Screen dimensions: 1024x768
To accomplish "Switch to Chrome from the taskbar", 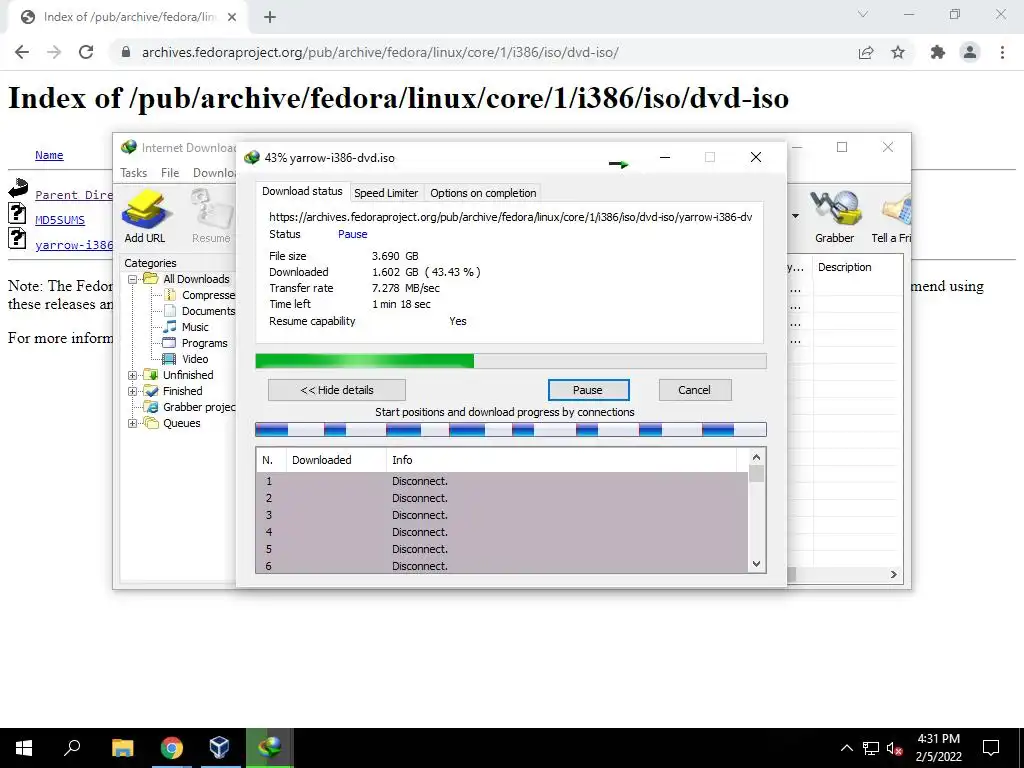I will click(x=172, y=748).
